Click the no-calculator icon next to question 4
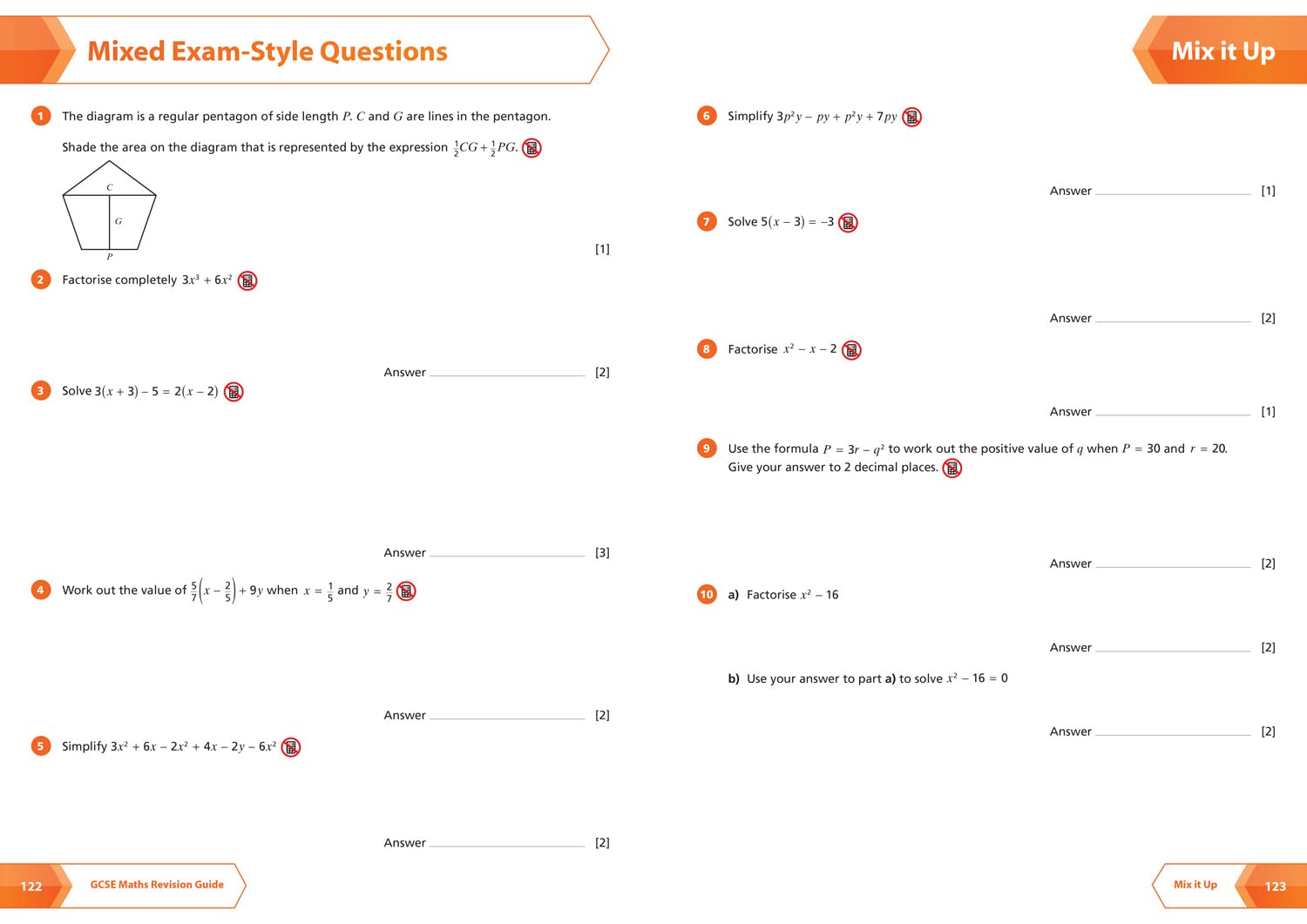Image resolution: width=1307 pixels, height=924 pixels. (406, 591)
